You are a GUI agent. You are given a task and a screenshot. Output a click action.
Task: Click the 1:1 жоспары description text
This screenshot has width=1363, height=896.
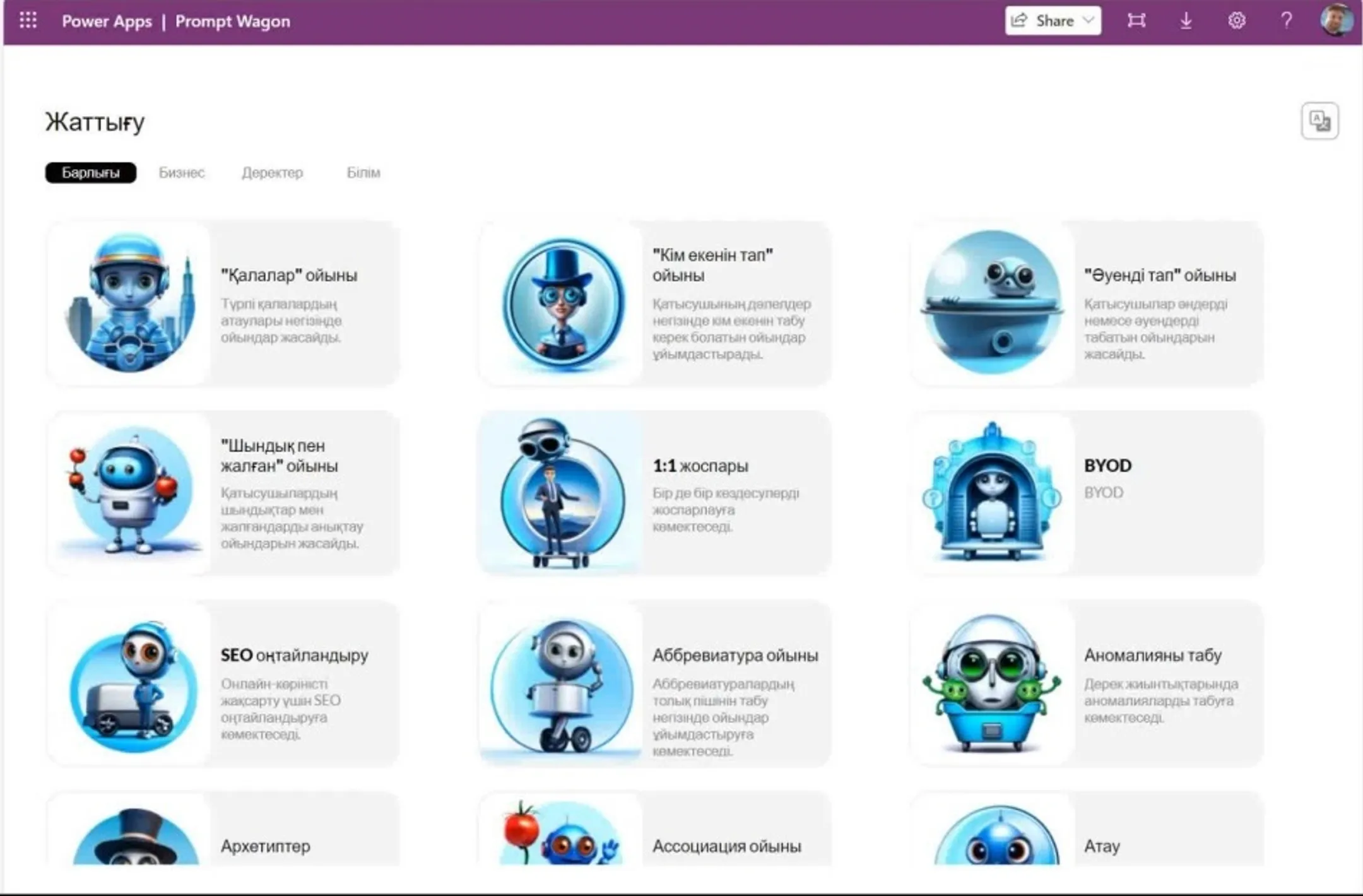[726, 509]
